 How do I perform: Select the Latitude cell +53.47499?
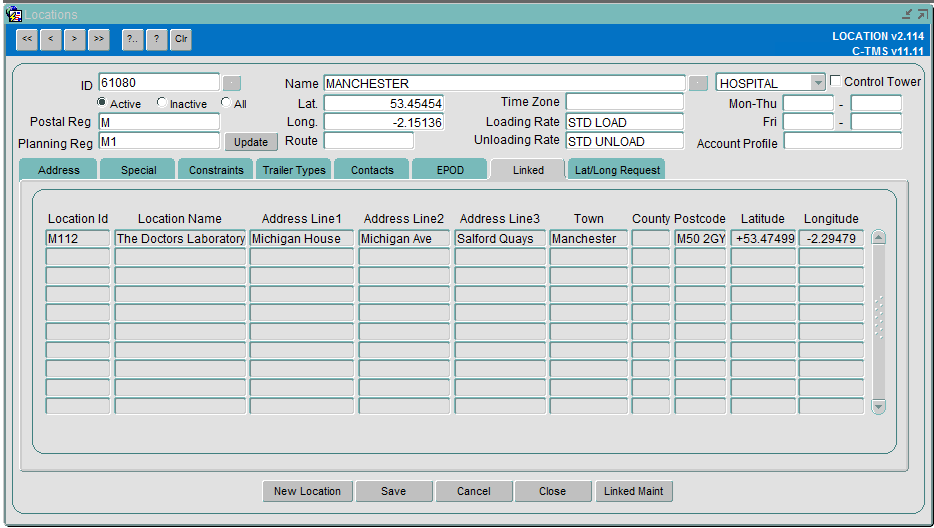[763, 238]
